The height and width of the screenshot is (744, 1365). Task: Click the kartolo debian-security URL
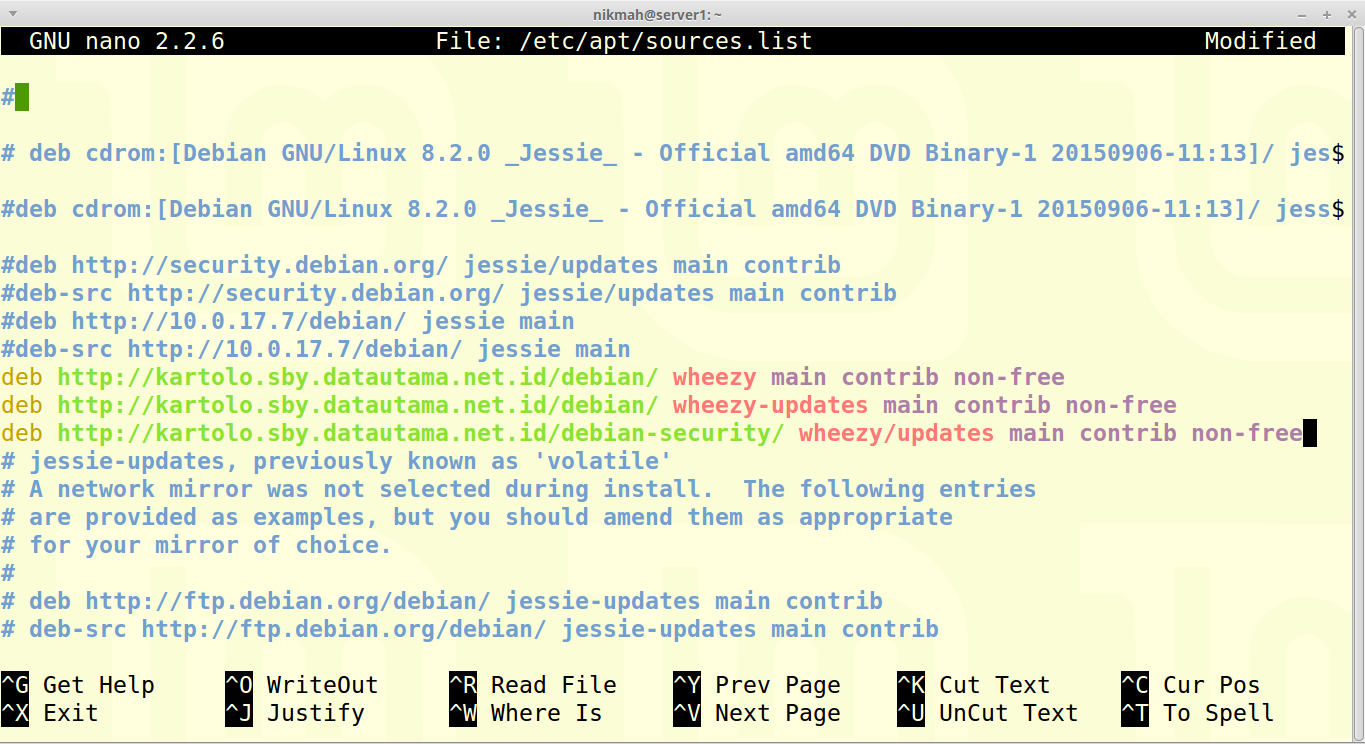pos(421,433)
